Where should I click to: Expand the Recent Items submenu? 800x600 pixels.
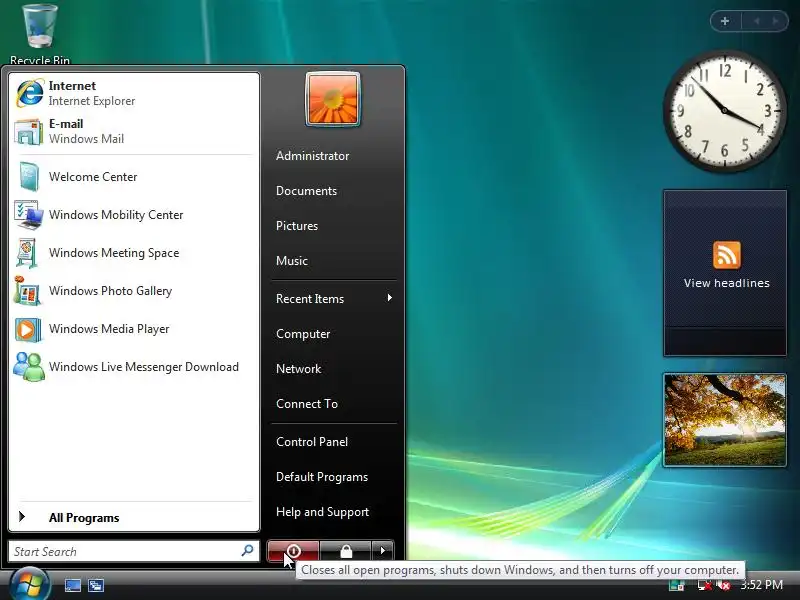click(x=334, y=298)
